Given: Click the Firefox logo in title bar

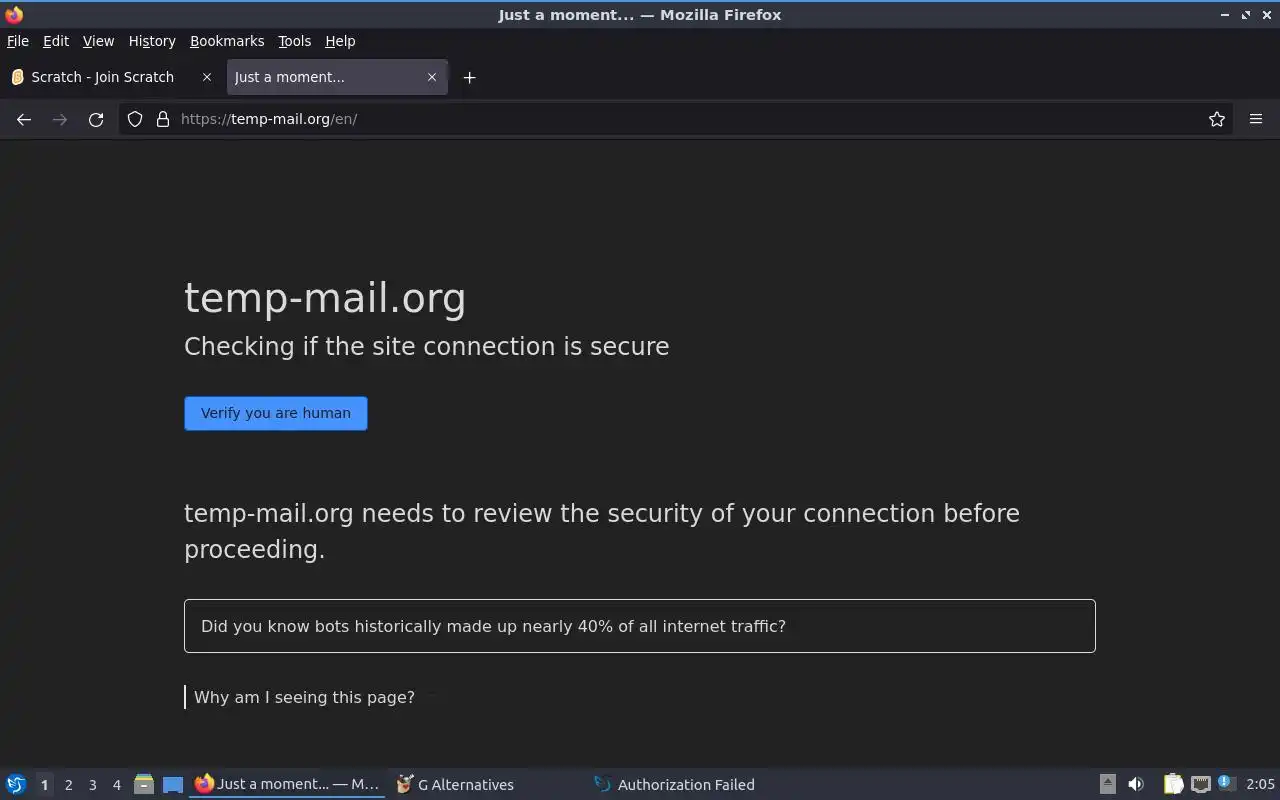Looking at the screenshot, I should [x=14, y=15].
